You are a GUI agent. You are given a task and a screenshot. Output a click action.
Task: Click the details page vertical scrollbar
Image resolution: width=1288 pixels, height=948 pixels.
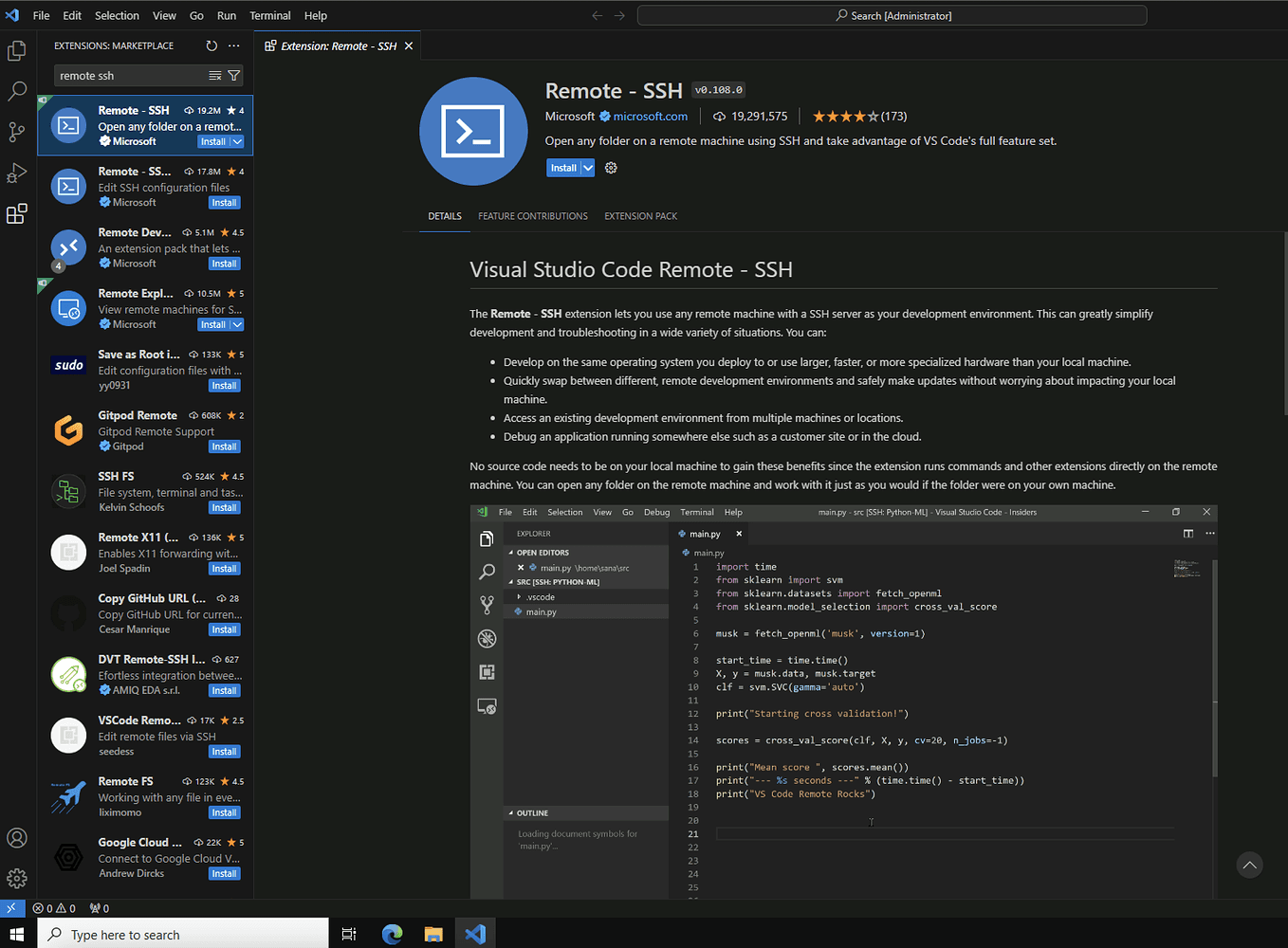tap(1284, 322)
